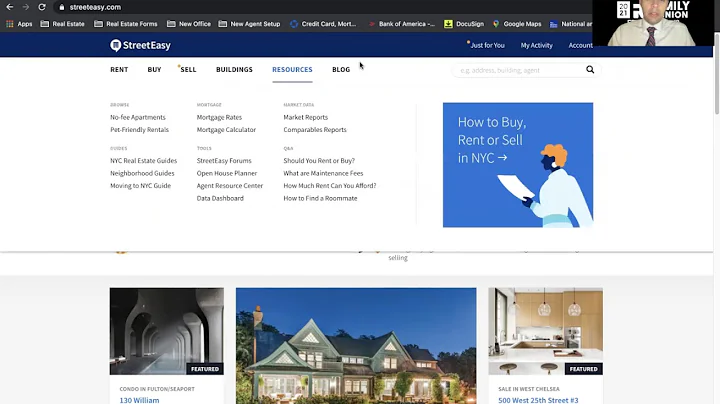The image size is (720, 404).
Task: Open the BLOG menu item
Action: tap(341, 69)
